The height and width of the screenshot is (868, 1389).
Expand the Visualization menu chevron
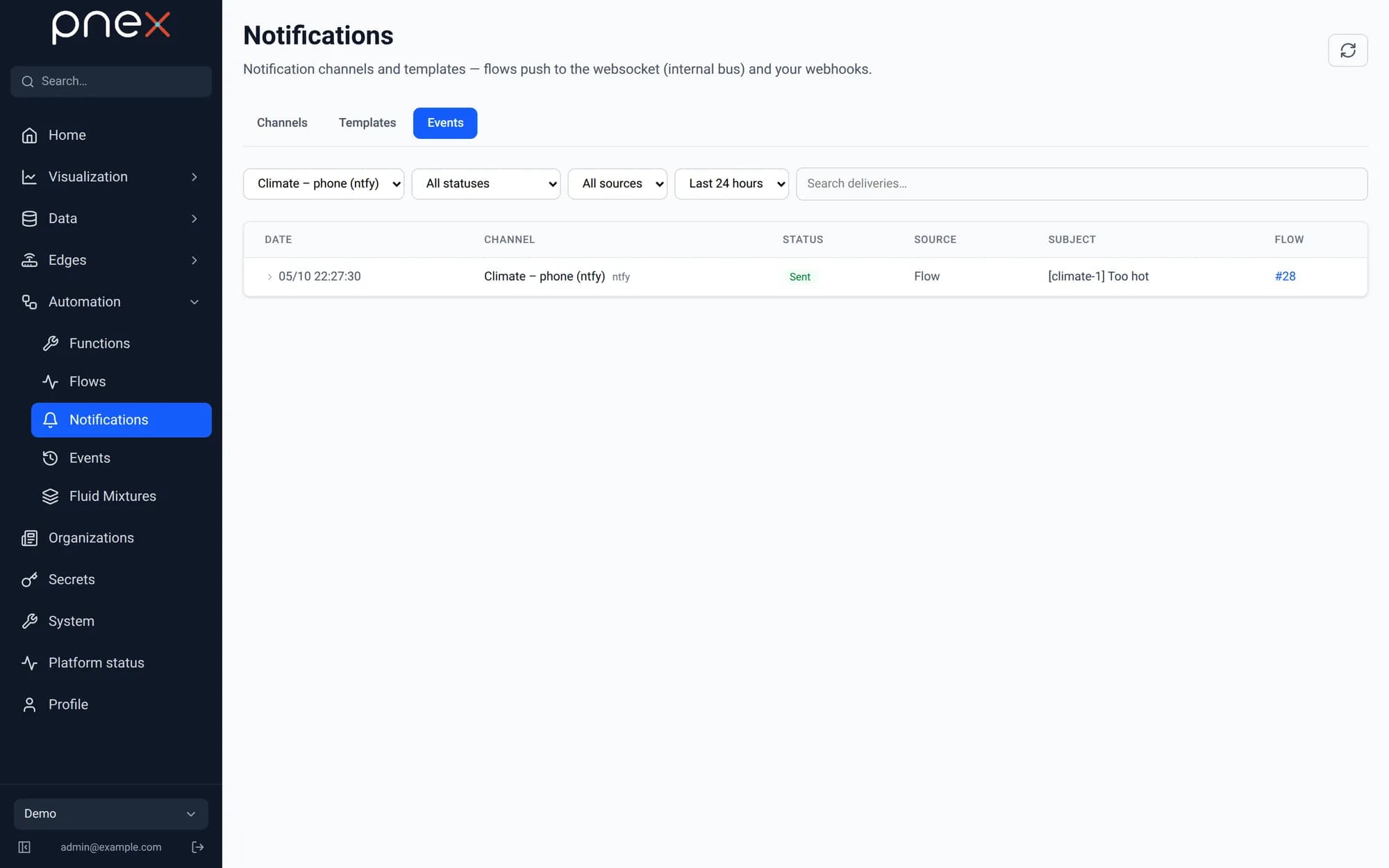tap(194, 177)
